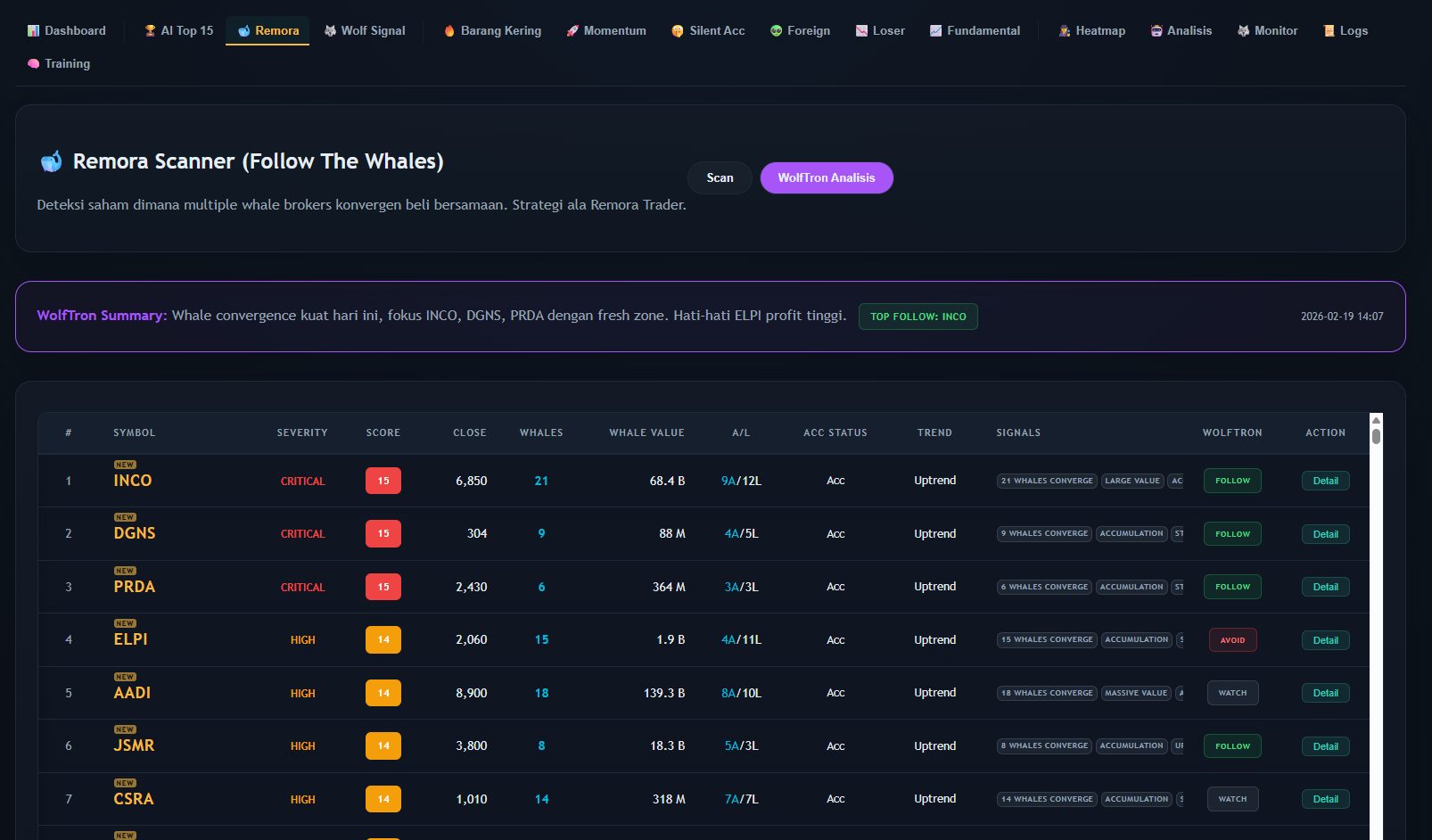Click close price "6,850"
The width and height of the screenshot is (1432, 840).
tap(472, 481)
